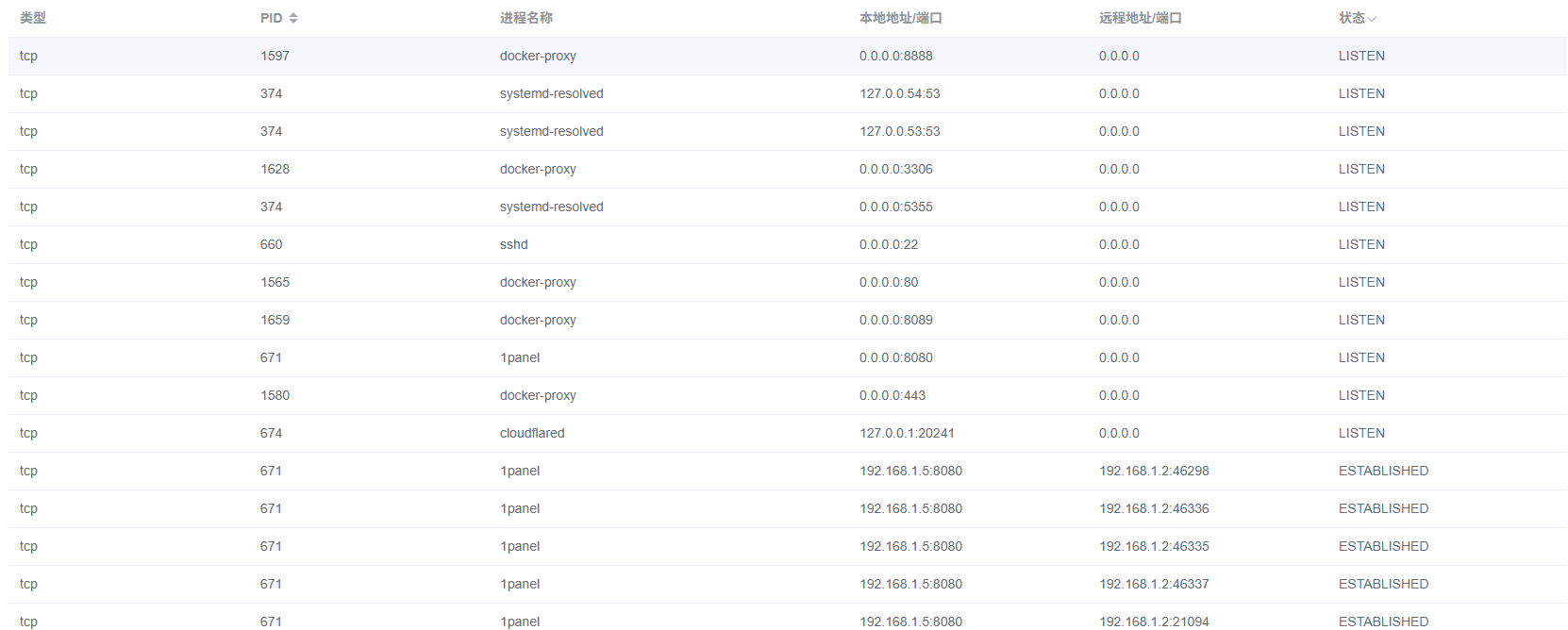
Task: Click the PID column header label
Action: click(x=272, y=18)
